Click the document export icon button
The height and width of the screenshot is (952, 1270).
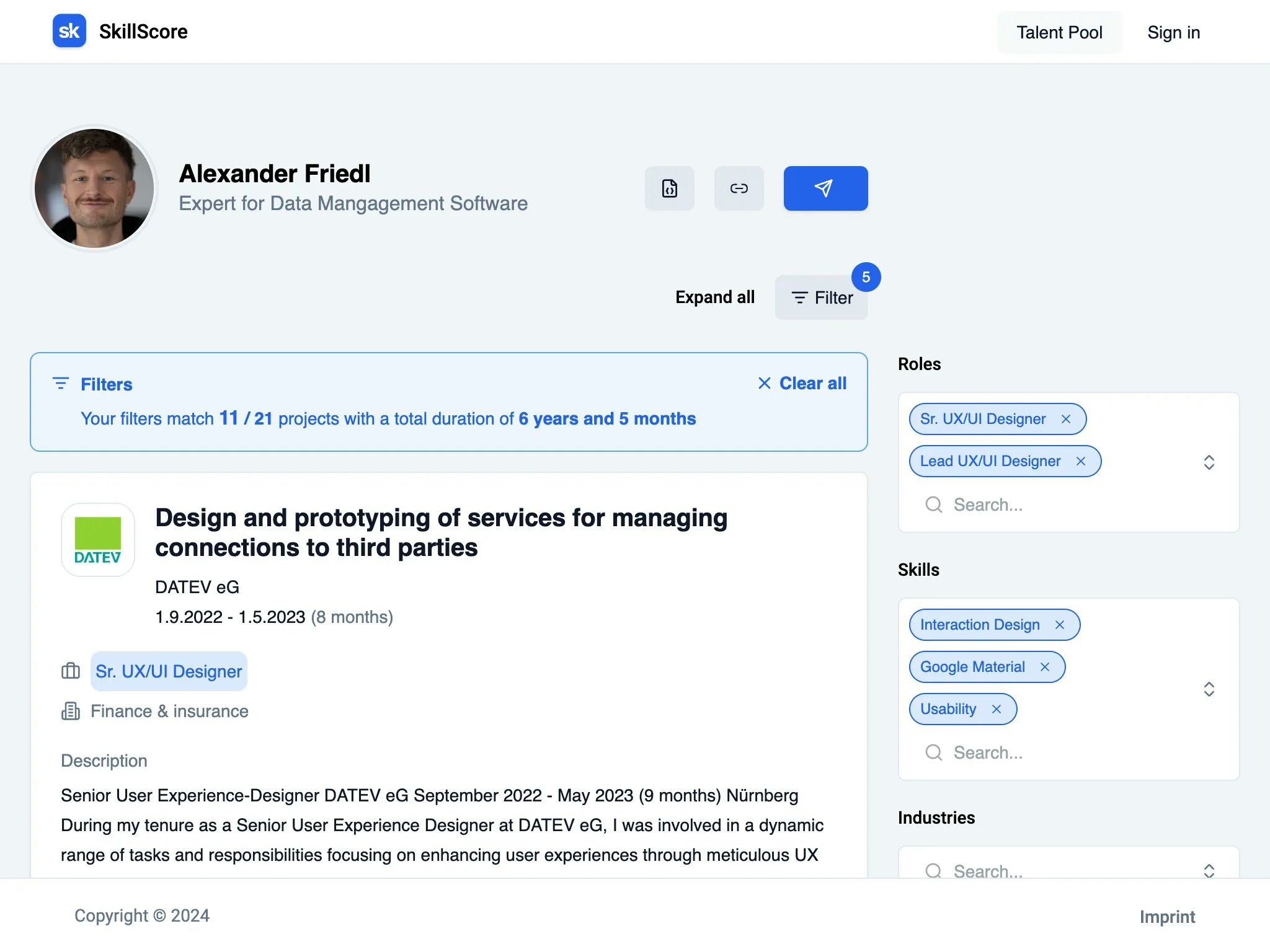tap(669, 188)
